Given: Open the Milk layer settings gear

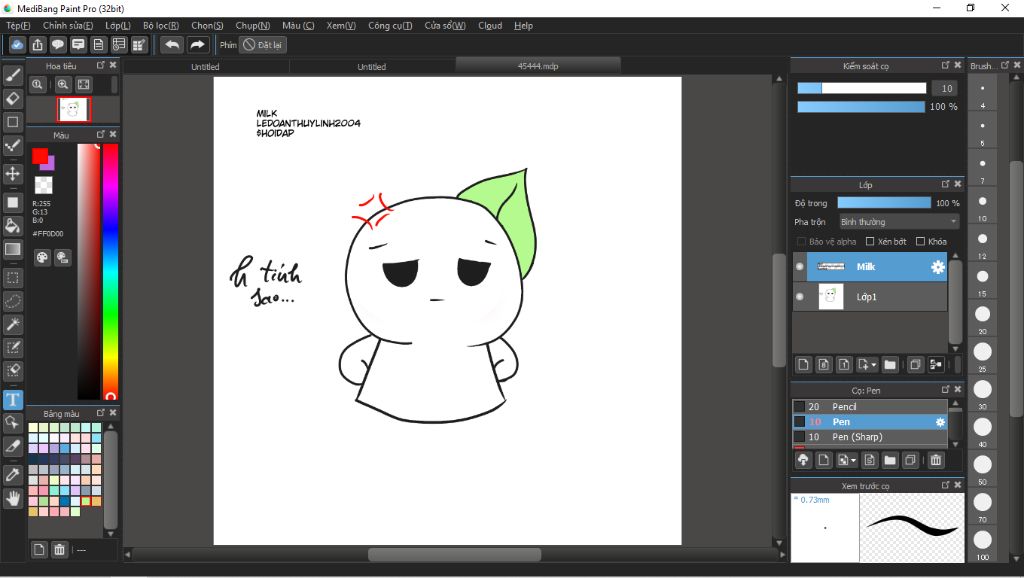Looking at the screenshot, I should point(937,267).
